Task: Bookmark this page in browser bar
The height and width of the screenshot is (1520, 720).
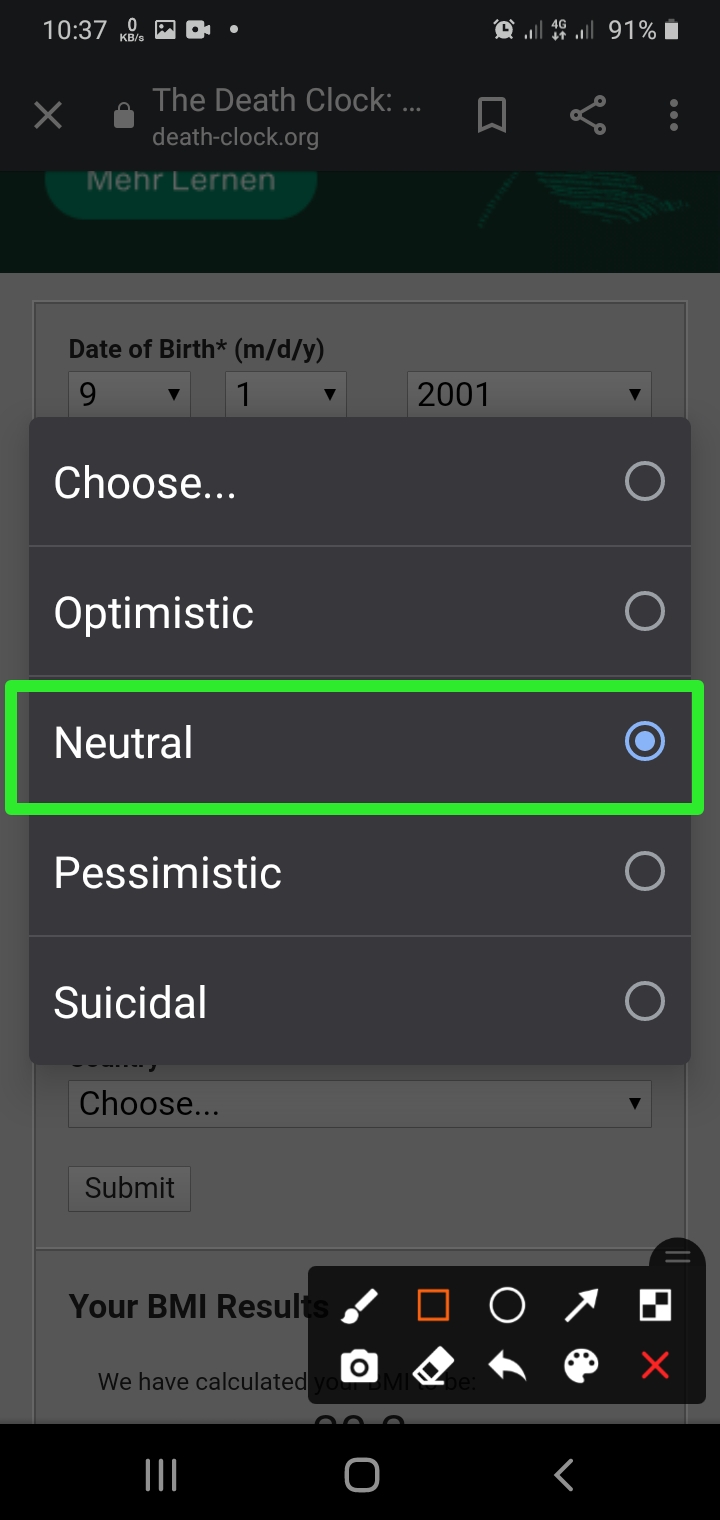Action: (x=491, y=116)
